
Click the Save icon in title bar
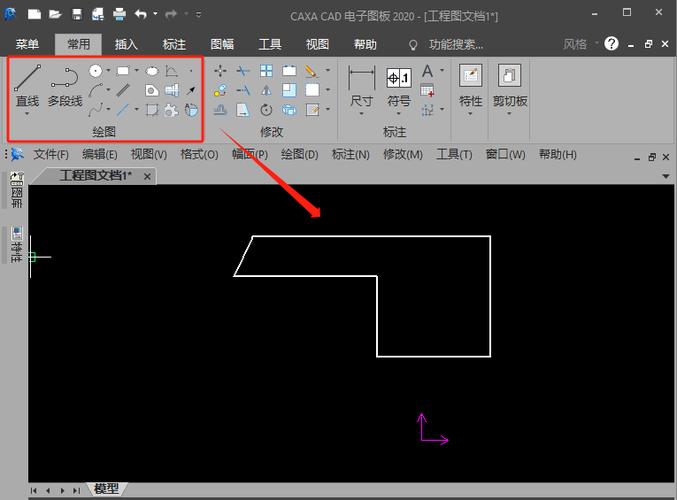click(x=77, y=14)
